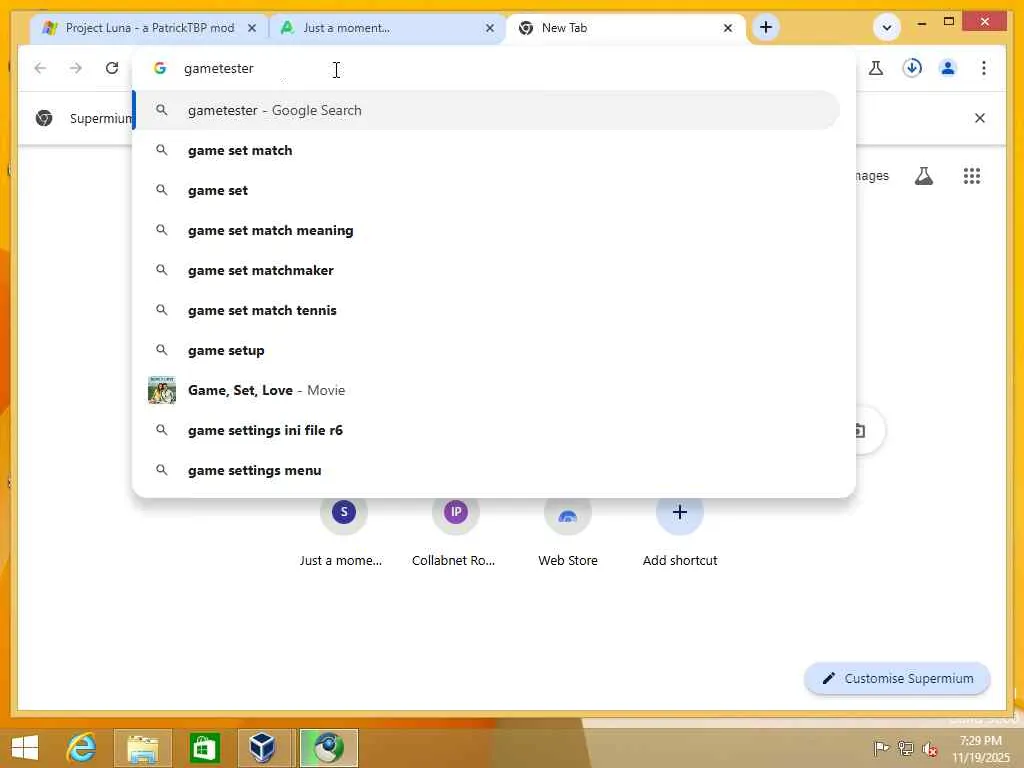Click the Search Labs flask on page
The height and width of the screenshot is (768, 1024).
click(x=923, y=176)
